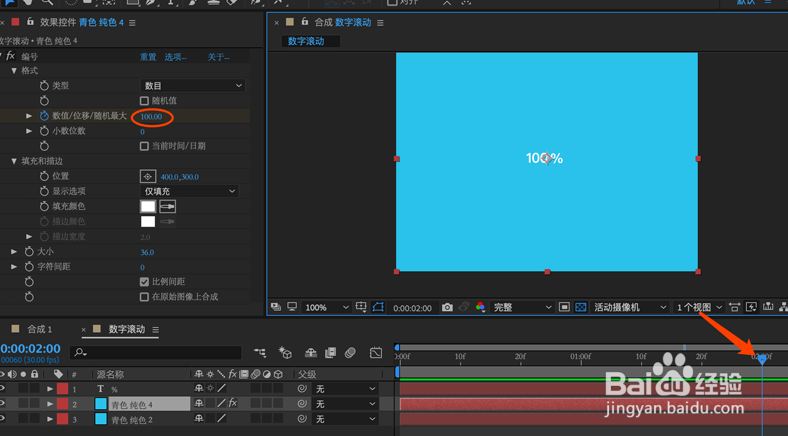Open the 效果控件 panel menu
The height and width of the screenshot is (436, 788).
[132, 23]
